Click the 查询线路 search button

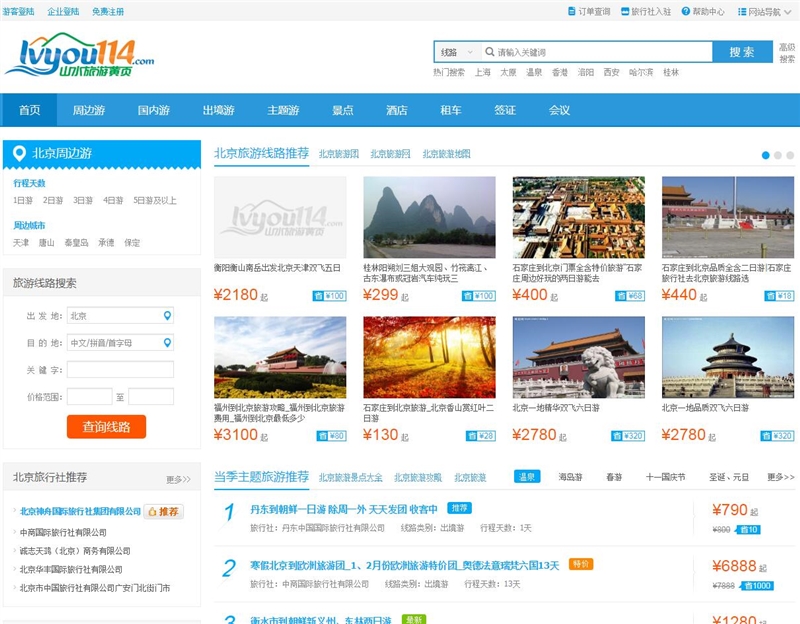click(107, 425)
